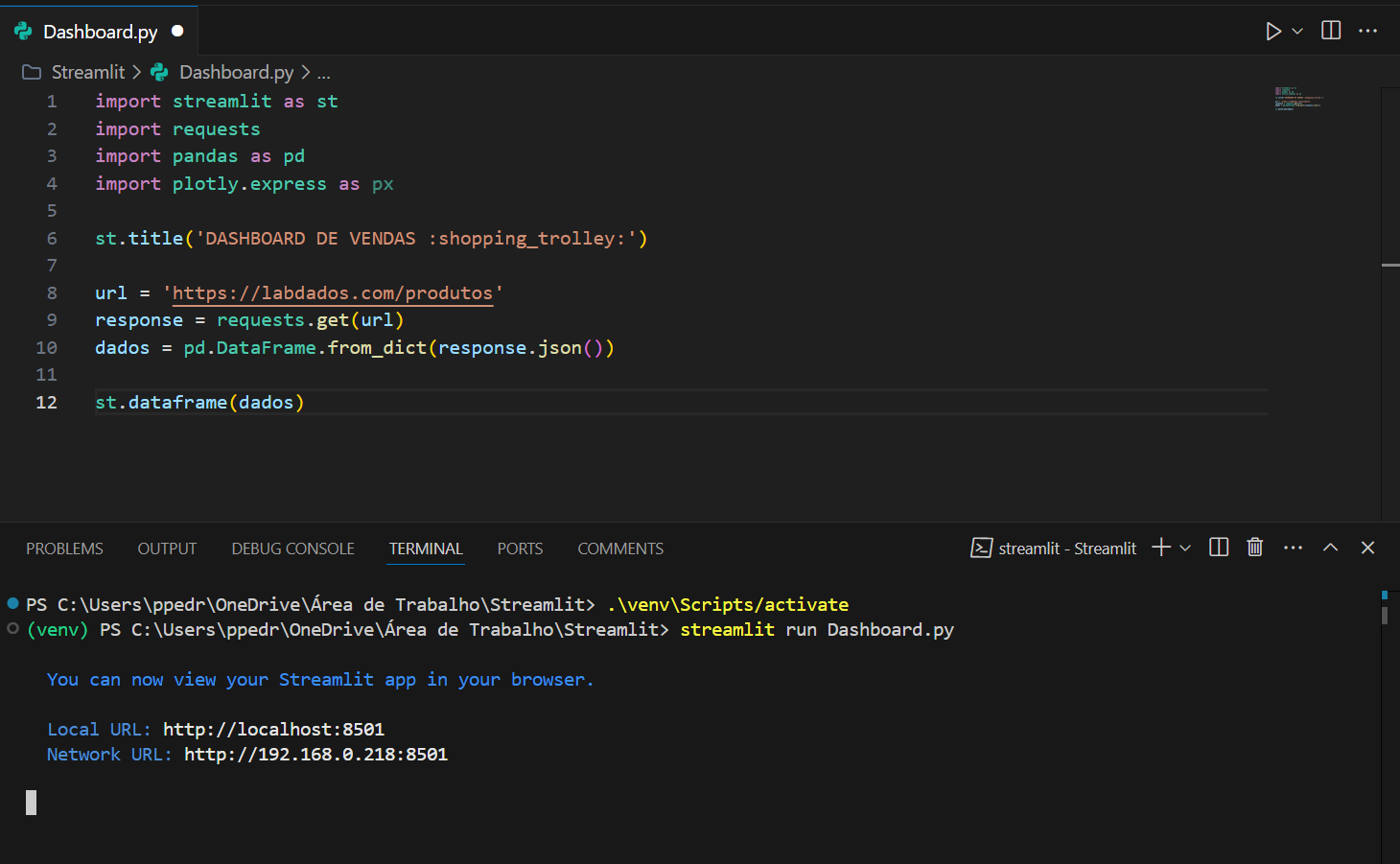Place cursor on 'import requests' line
This screenshot has height=864, width=1400.
tap(177, 129)
